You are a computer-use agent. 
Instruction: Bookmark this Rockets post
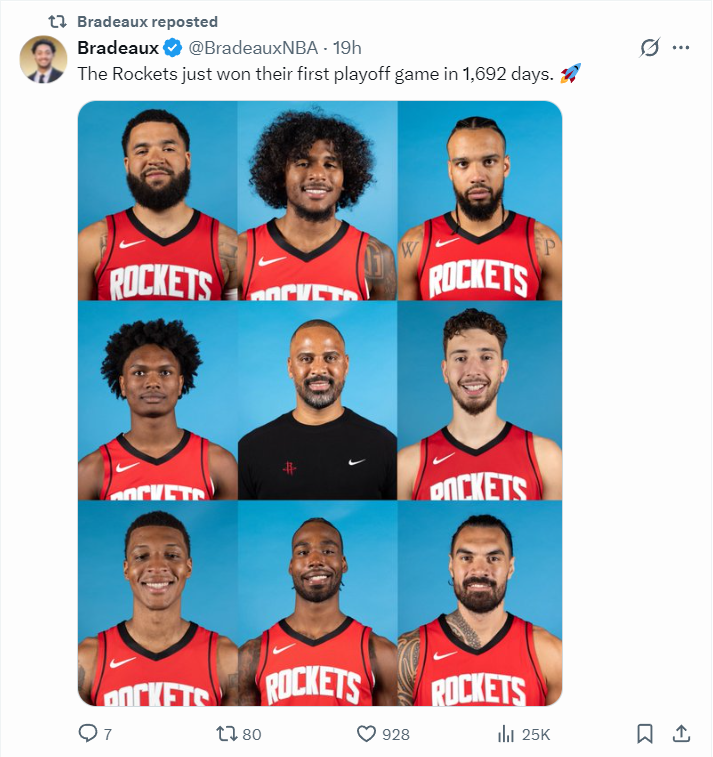tap(645, 733)
